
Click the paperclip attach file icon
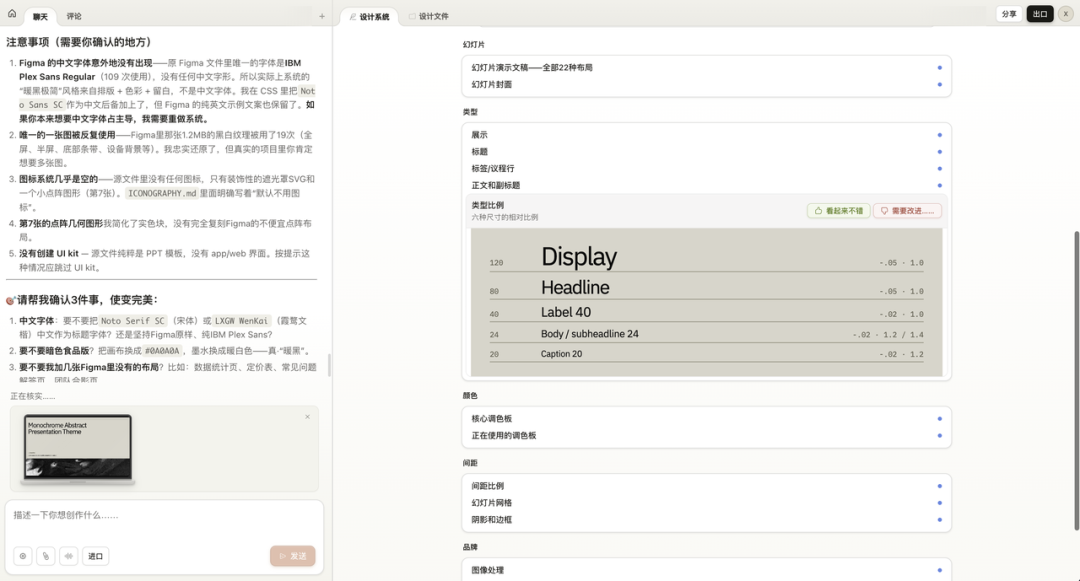(x=45, y=556)
